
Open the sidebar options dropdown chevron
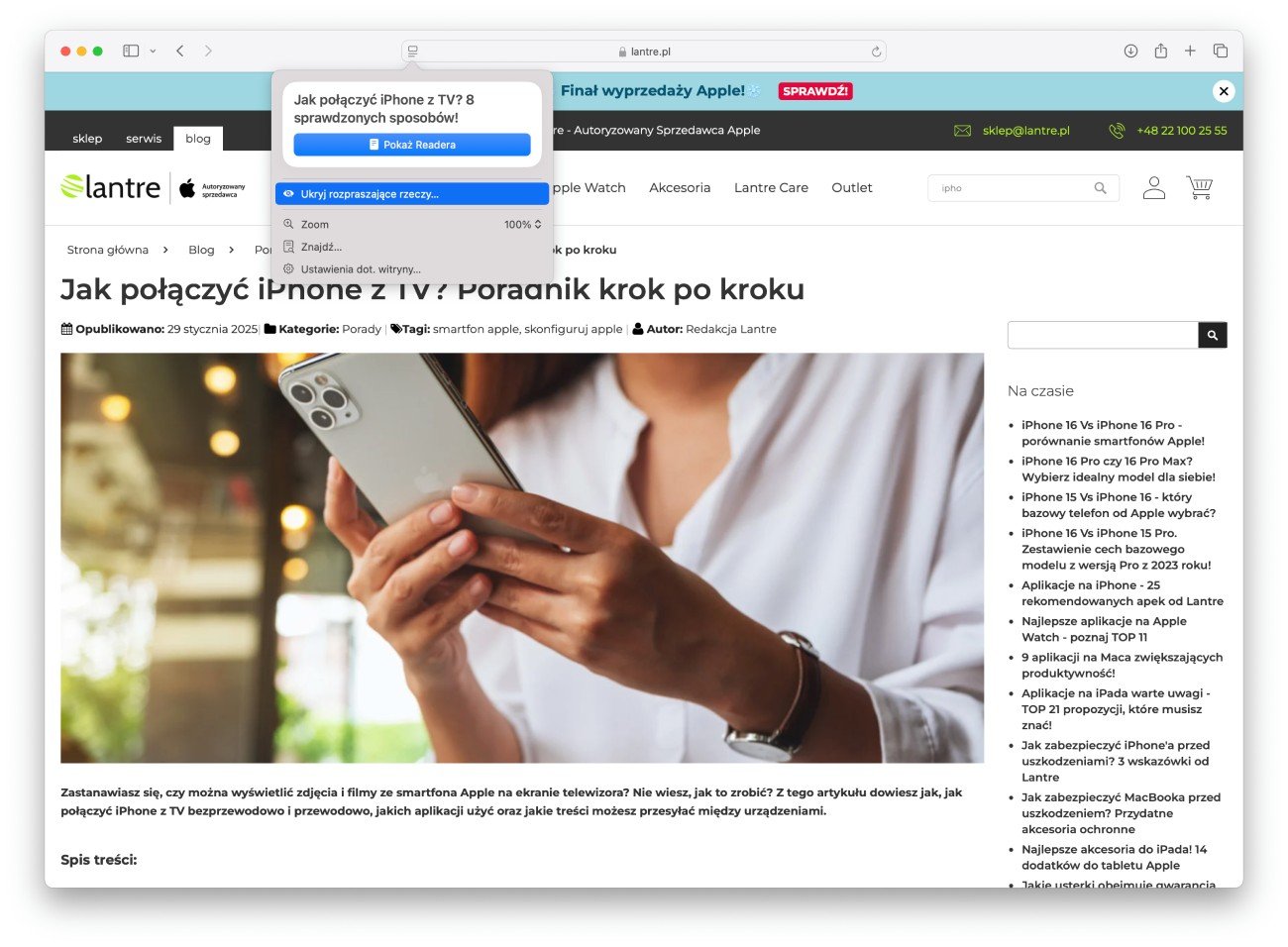(x=153, y=51)
